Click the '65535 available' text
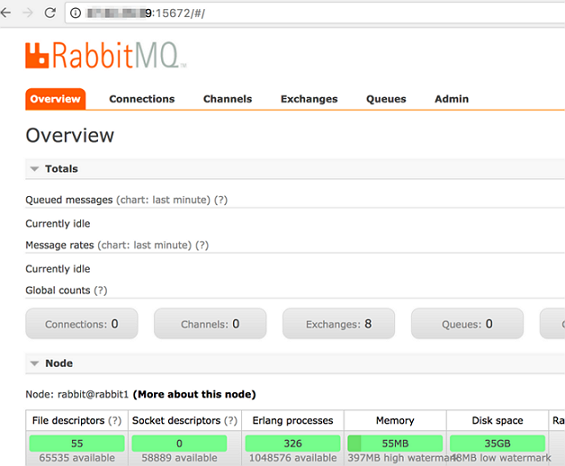565x466 pixels. coord(77,458)
